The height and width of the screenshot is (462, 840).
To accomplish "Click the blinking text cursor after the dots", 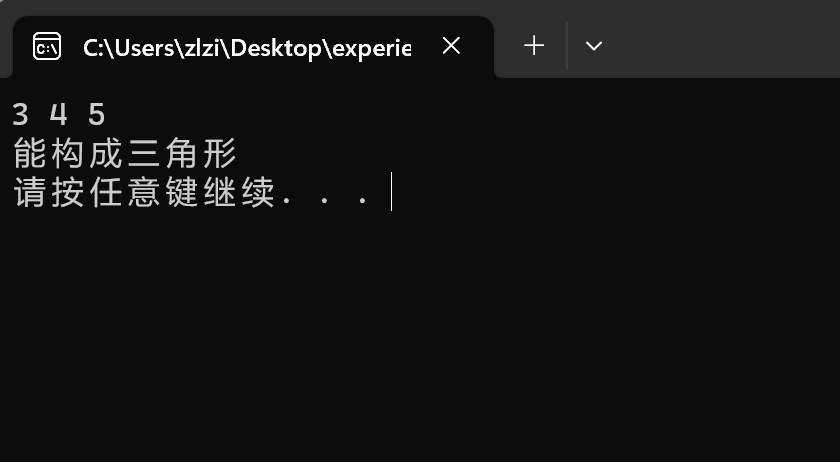I will coord(392,191).
